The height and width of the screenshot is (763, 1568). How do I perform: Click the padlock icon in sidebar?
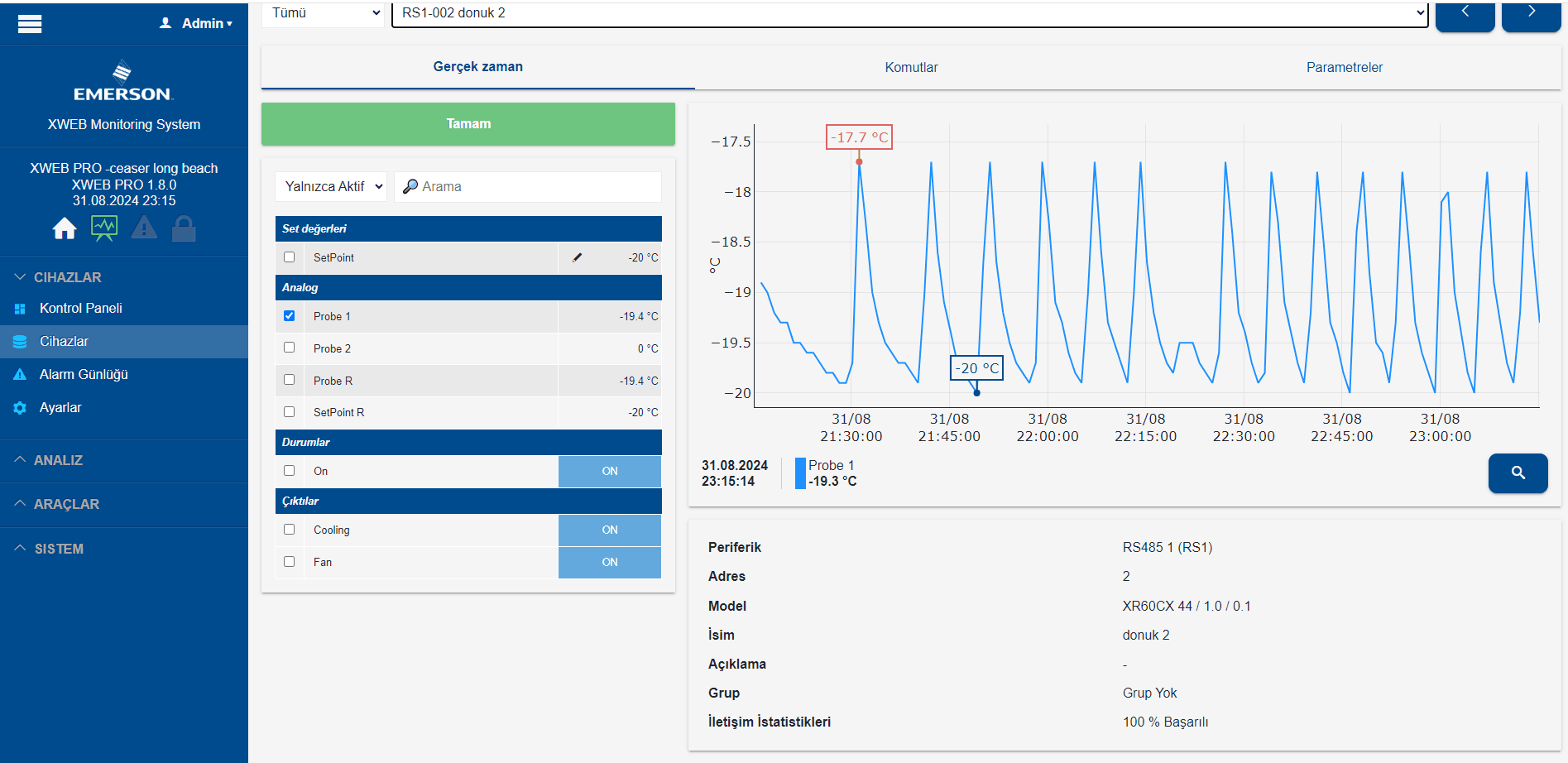point(184,228)
